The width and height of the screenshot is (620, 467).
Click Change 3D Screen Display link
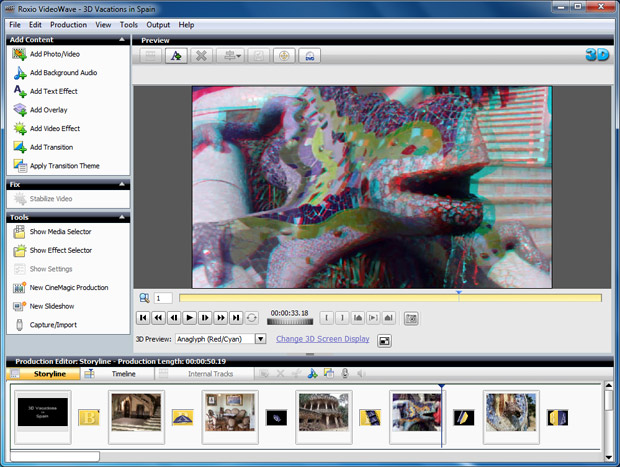(322, 339)
